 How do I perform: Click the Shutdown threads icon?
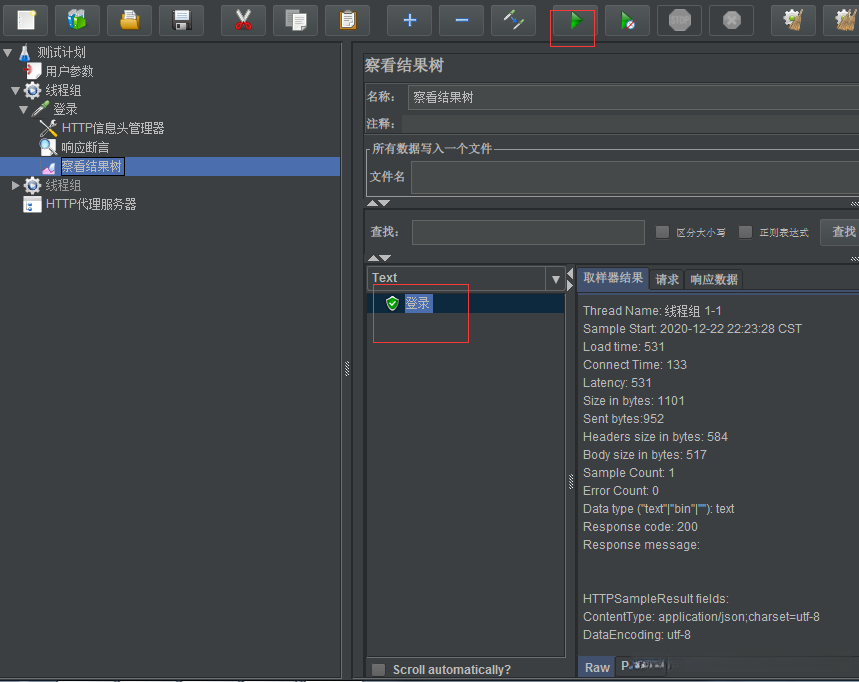731,21
